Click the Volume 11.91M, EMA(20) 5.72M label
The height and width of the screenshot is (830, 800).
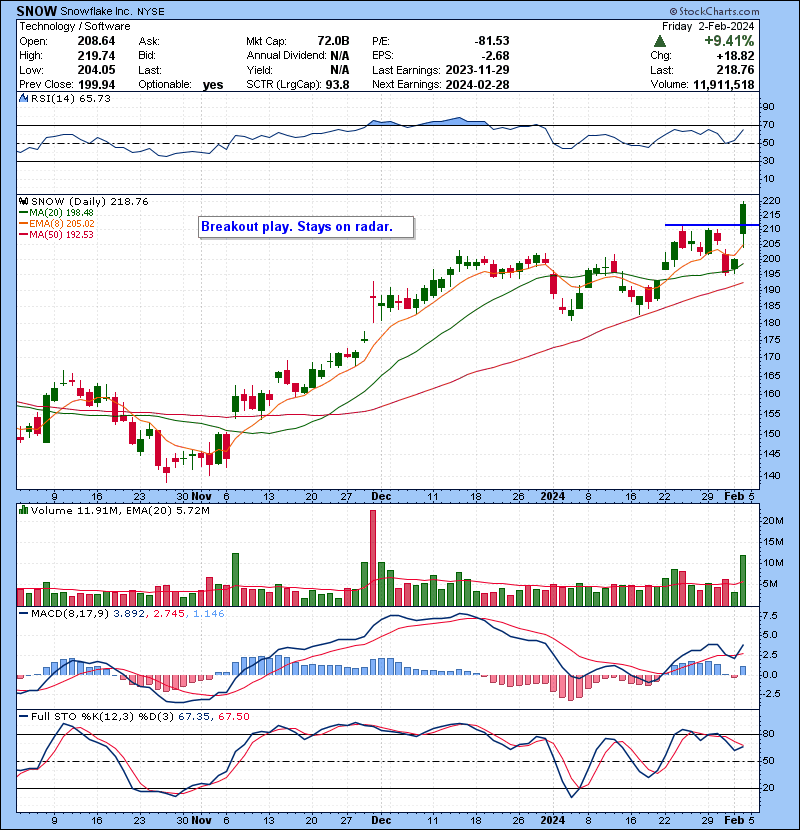coord(120,510)
